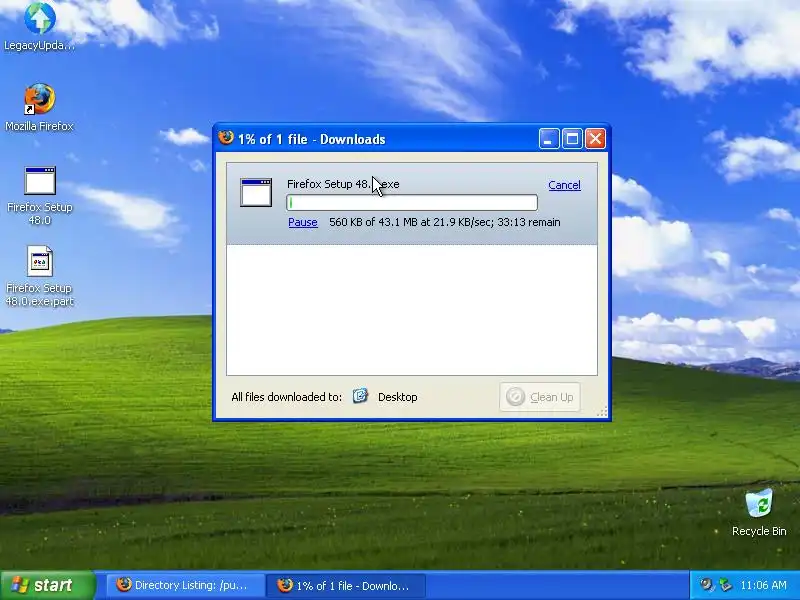Minimize the Downloads window
Screen dimensions: 800x600
(x=548, y=139)
